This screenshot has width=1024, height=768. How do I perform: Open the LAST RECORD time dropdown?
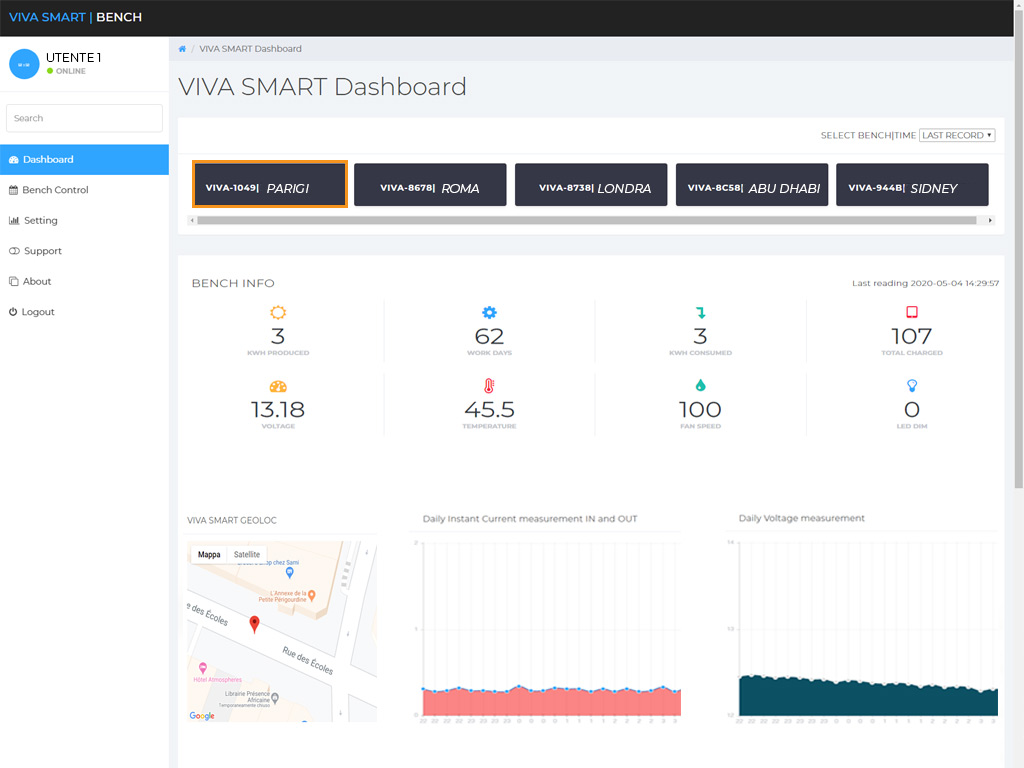click(x=957, y=135)
